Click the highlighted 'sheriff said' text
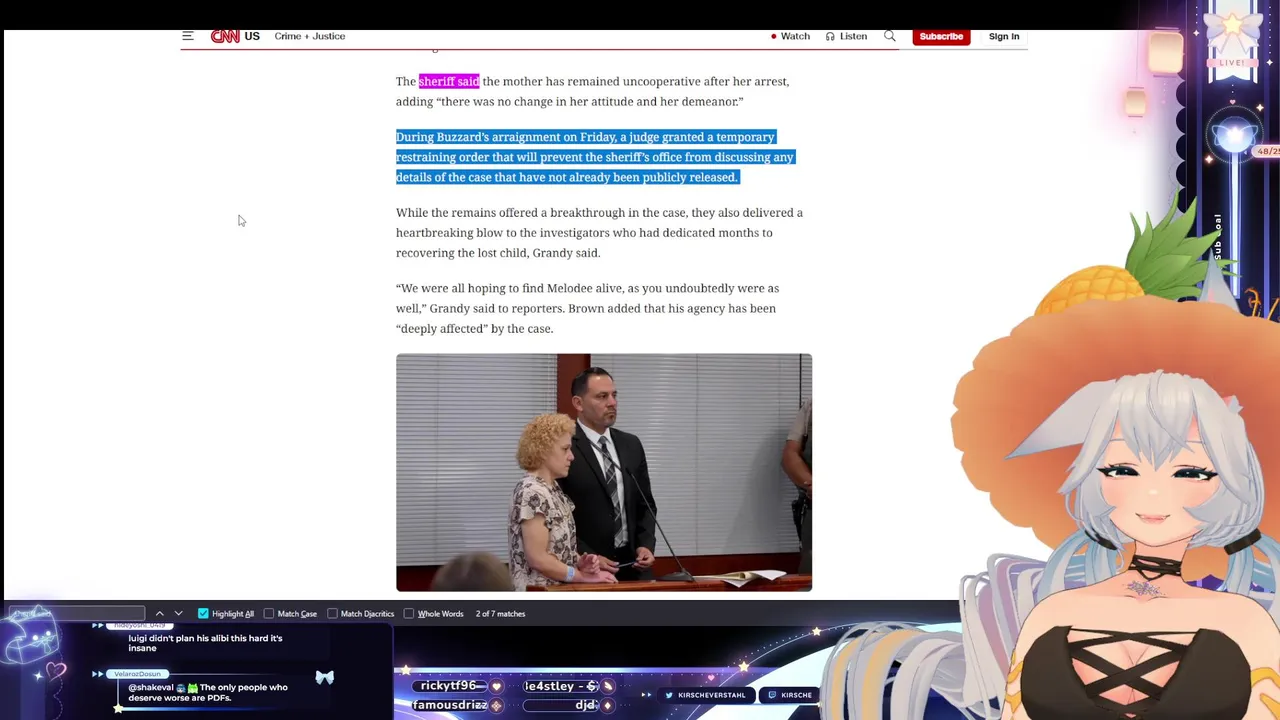Screen dimensions: 1280x720 point(449,81)
